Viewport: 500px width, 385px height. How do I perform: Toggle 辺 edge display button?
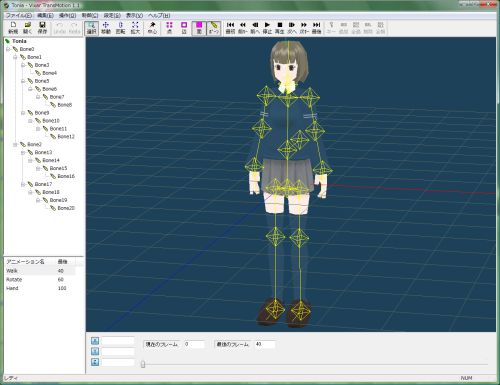click(184, 28)
